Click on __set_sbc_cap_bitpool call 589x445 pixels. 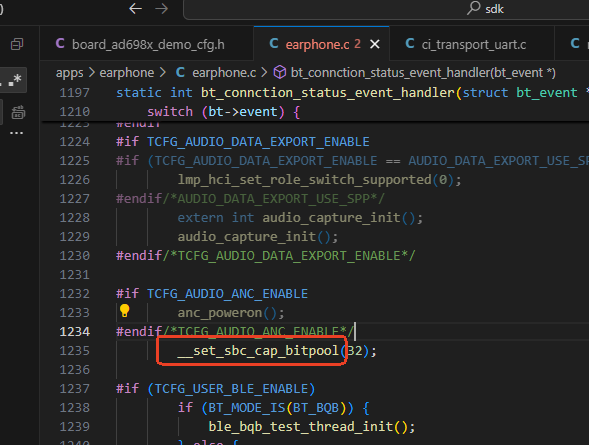coord(258,351)
